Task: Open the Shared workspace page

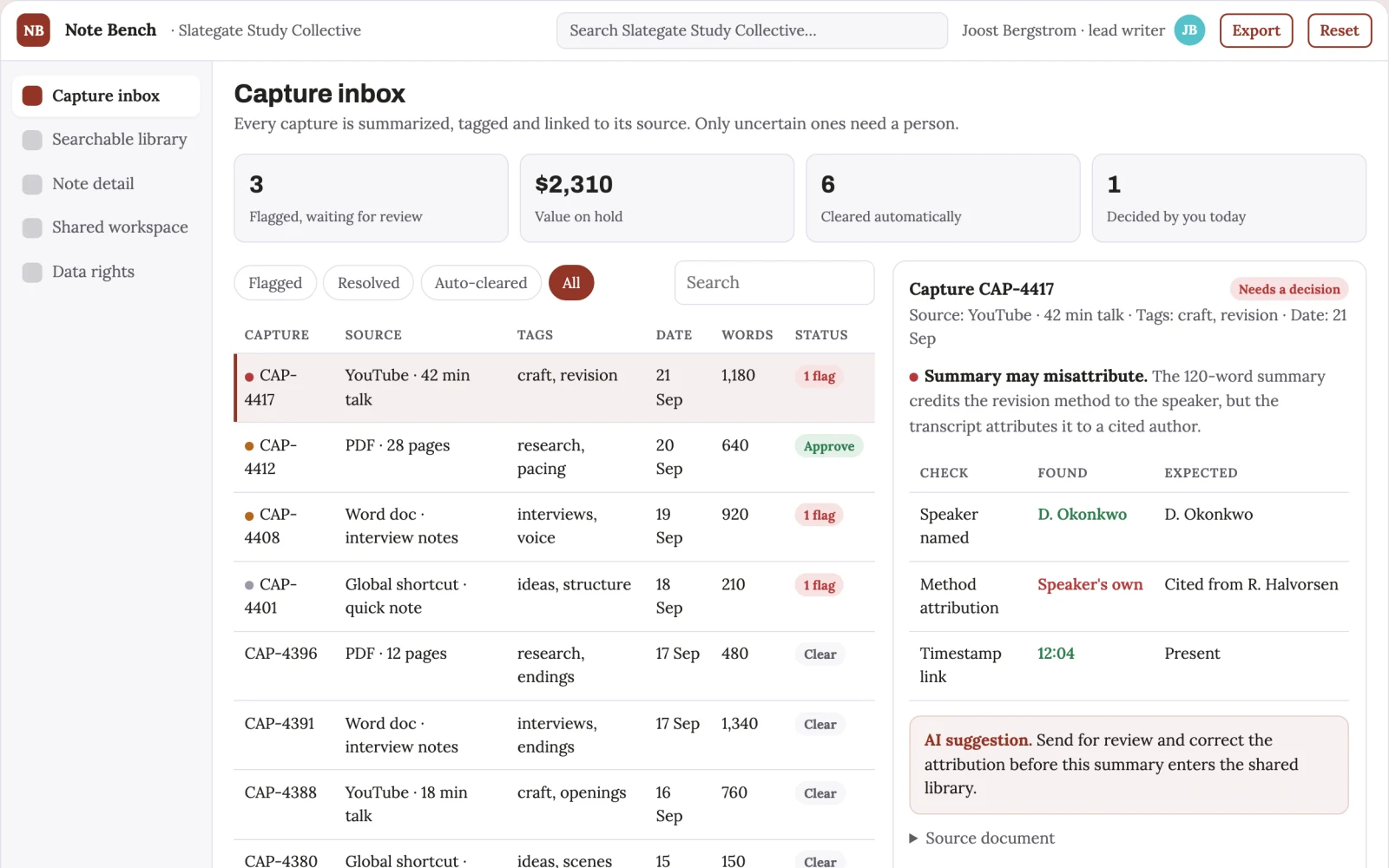Action: pyautogui.click(x=106, y=227)
